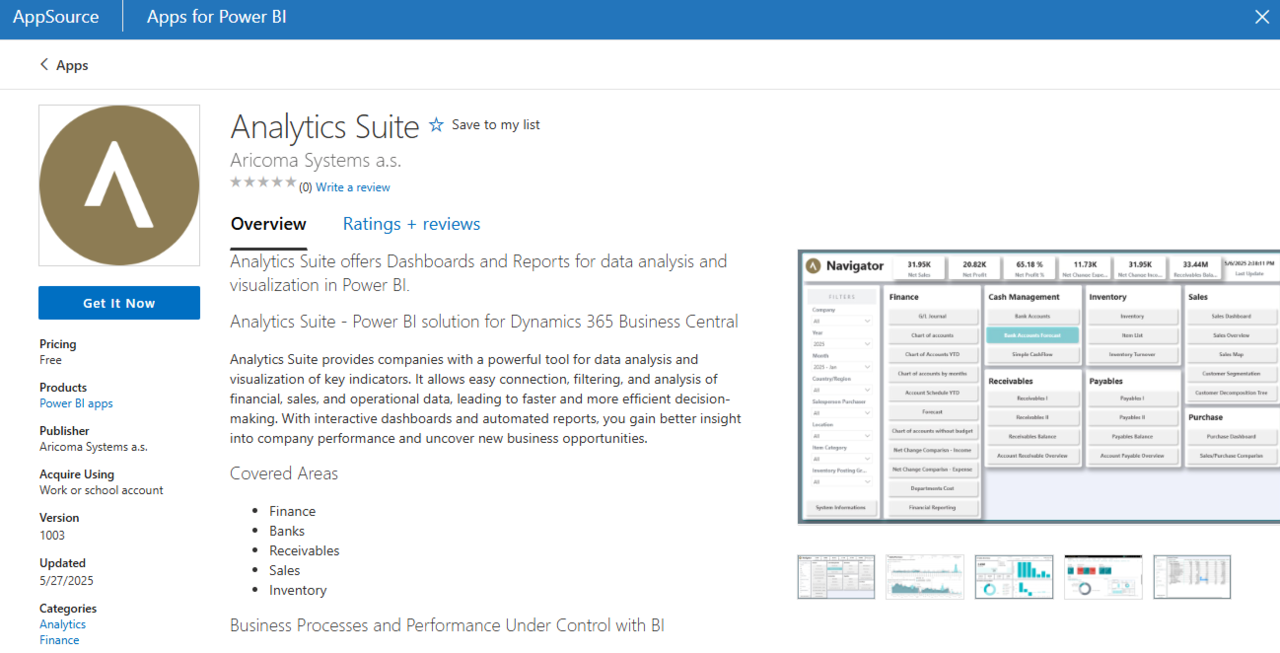The image size is (1280, 653).
Task: Select the last screenshot thumbnail
Action: tap(1192, 577)
